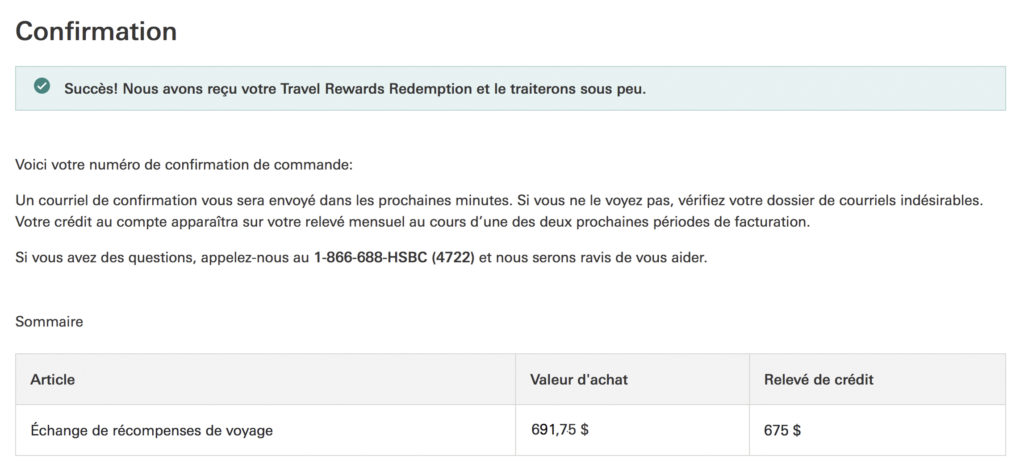This screenshot has height=476, width=1024.
Task: Click the "Relevé de crédit" column header
Action: (819, 380)
